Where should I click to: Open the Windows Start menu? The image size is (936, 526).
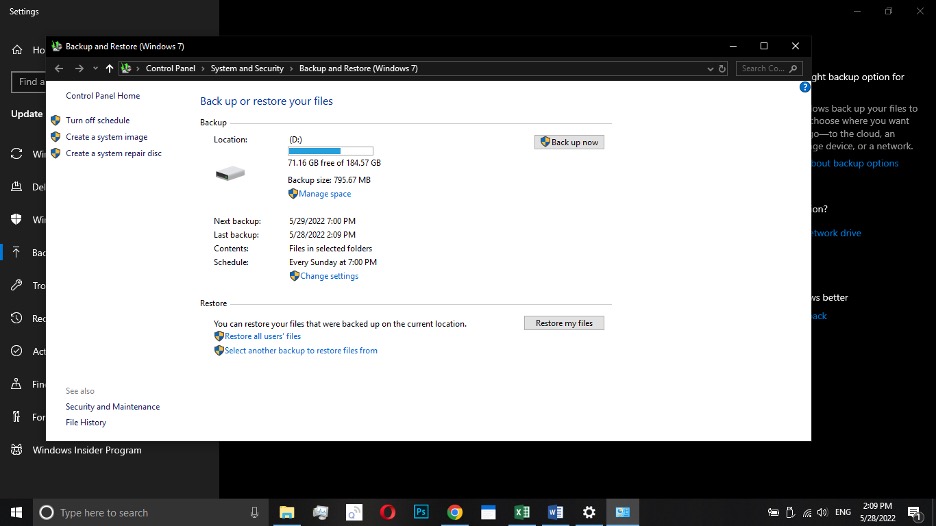pos(16,512)
